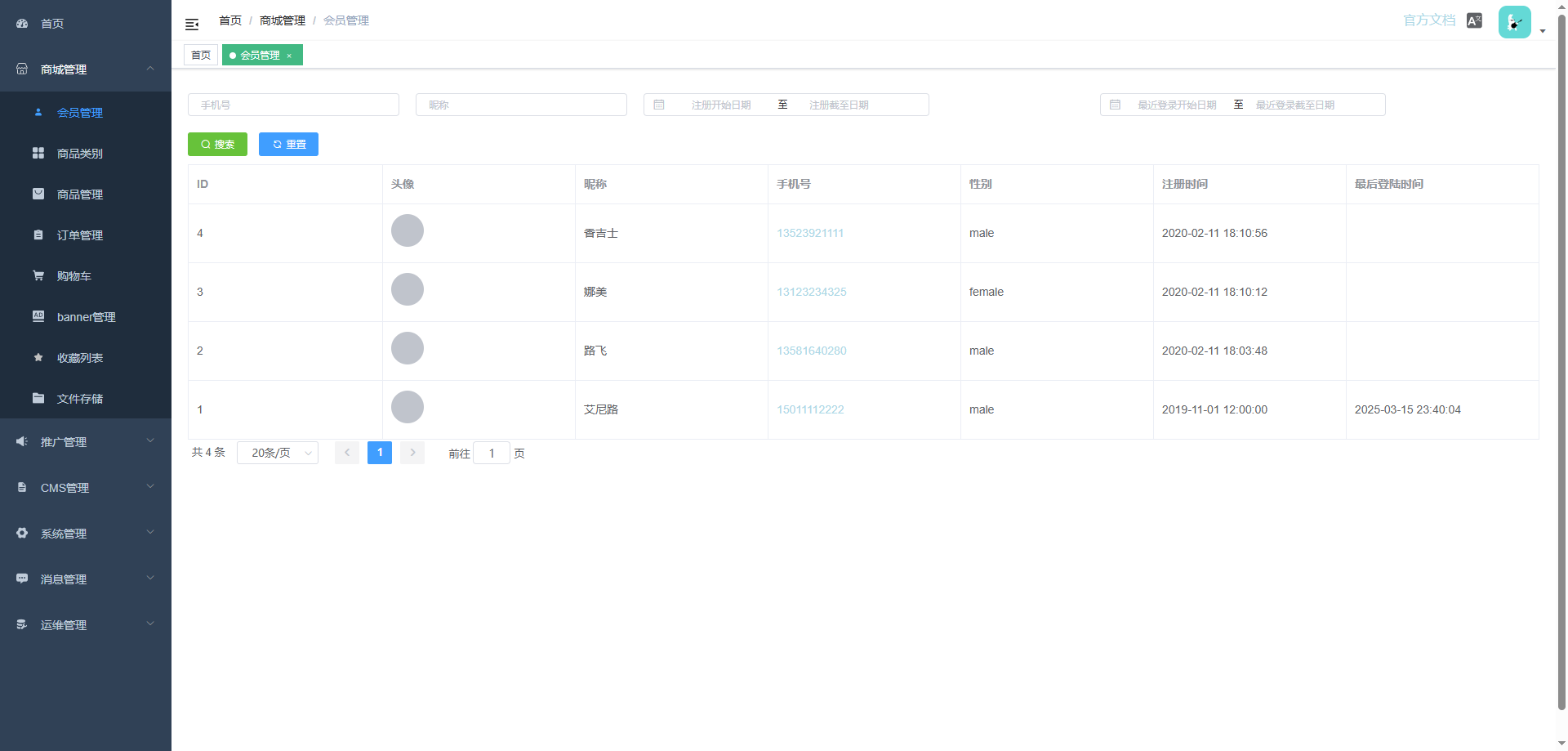Screen dimensions: 1568x751
Task: Close the 会员管理 tab
Action: (289, 56)
